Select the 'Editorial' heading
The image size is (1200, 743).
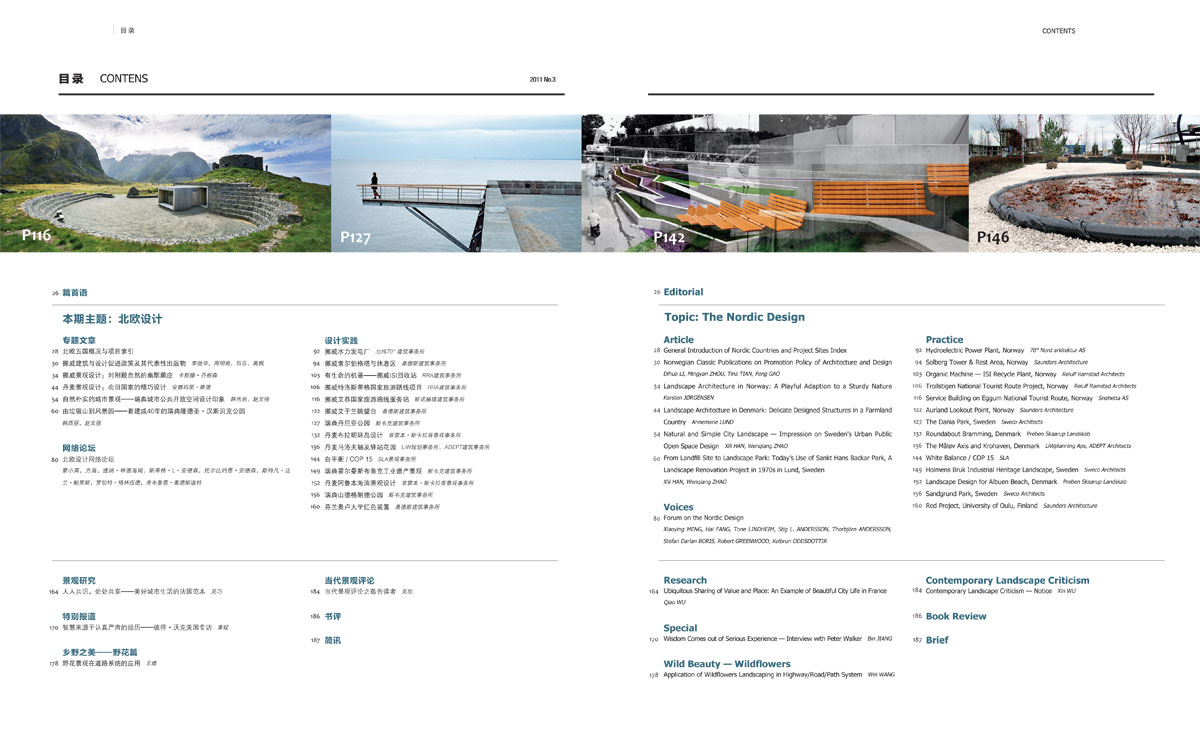pyautogui.click(x=683, y=292)
